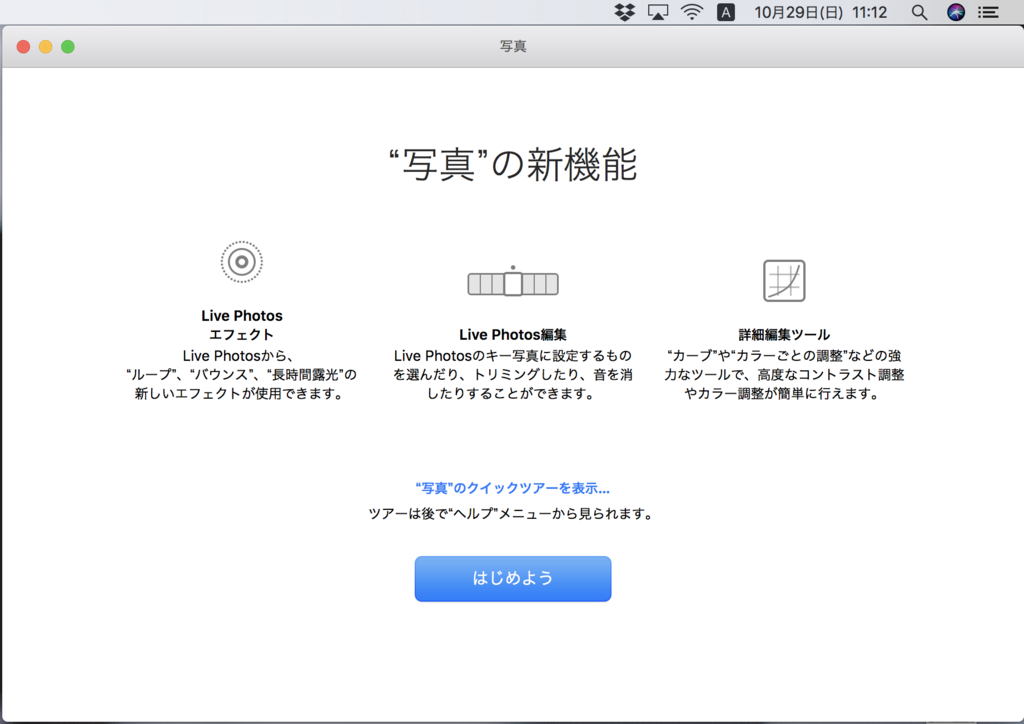Click the text ツアーは後で"ヘルプ"メニューから見られます。
This screenshot has height=724, width=1024.
[513, 514]
